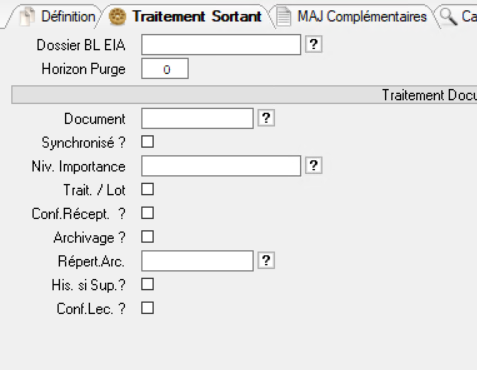Click the magnifier icon on the last tab
Image resolution: width=477 pixels, height=370 pixels.
448,17
